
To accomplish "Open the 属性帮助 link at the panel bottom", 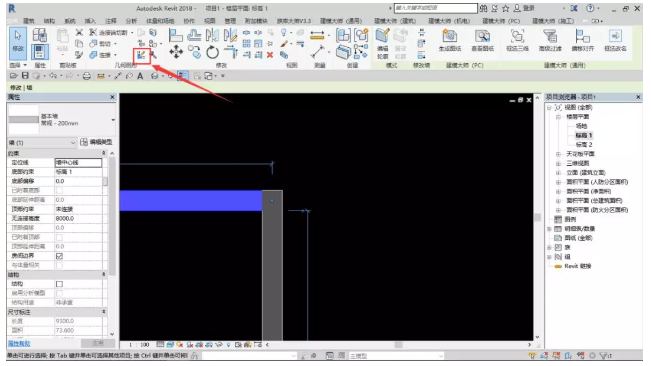I will [x=19, y=344].
